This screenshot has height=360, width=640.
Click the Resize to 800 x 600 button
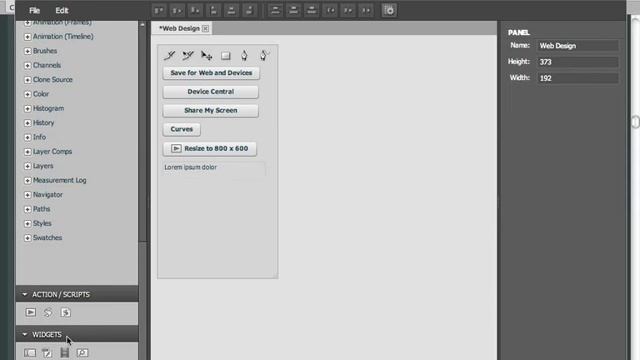(x=210, y=149)
